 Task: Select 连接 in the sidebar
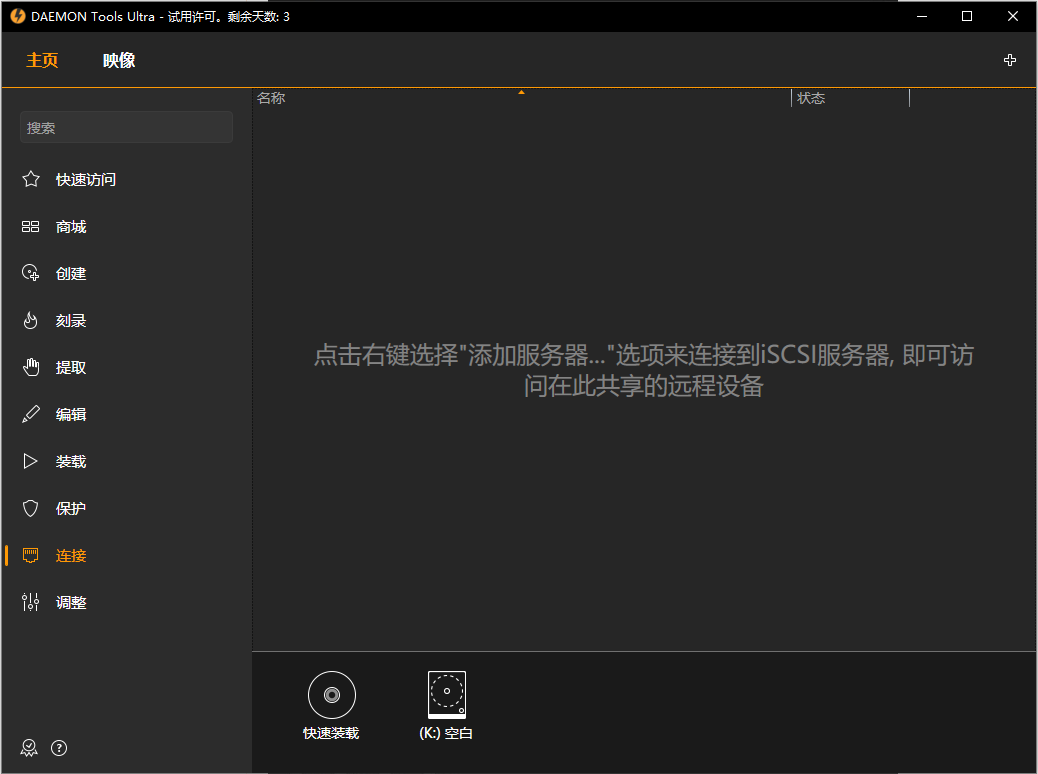[x=70, y=555]
